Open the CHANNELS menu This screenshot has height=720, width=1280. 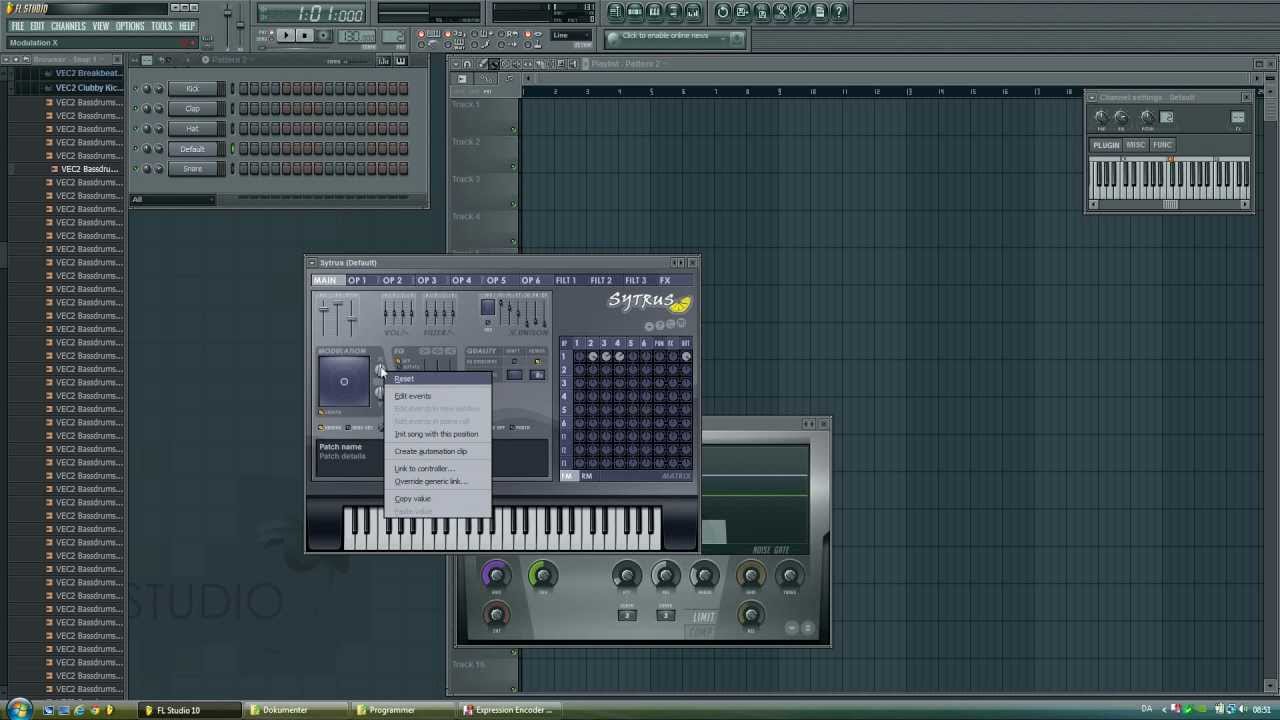click(x=68, y=26)
